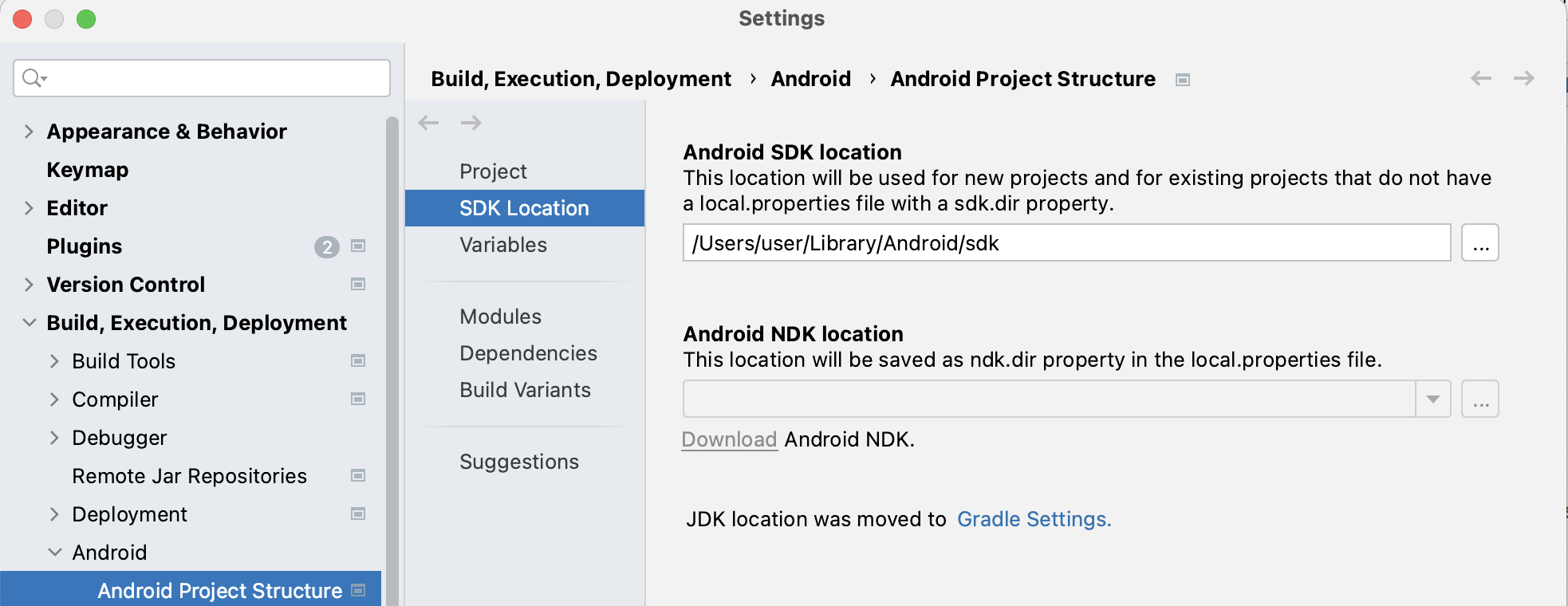Image resolution: width=1568 pixels, height=606 pixels.
Task: Expand the Deployment node
Action: (54, 514)
